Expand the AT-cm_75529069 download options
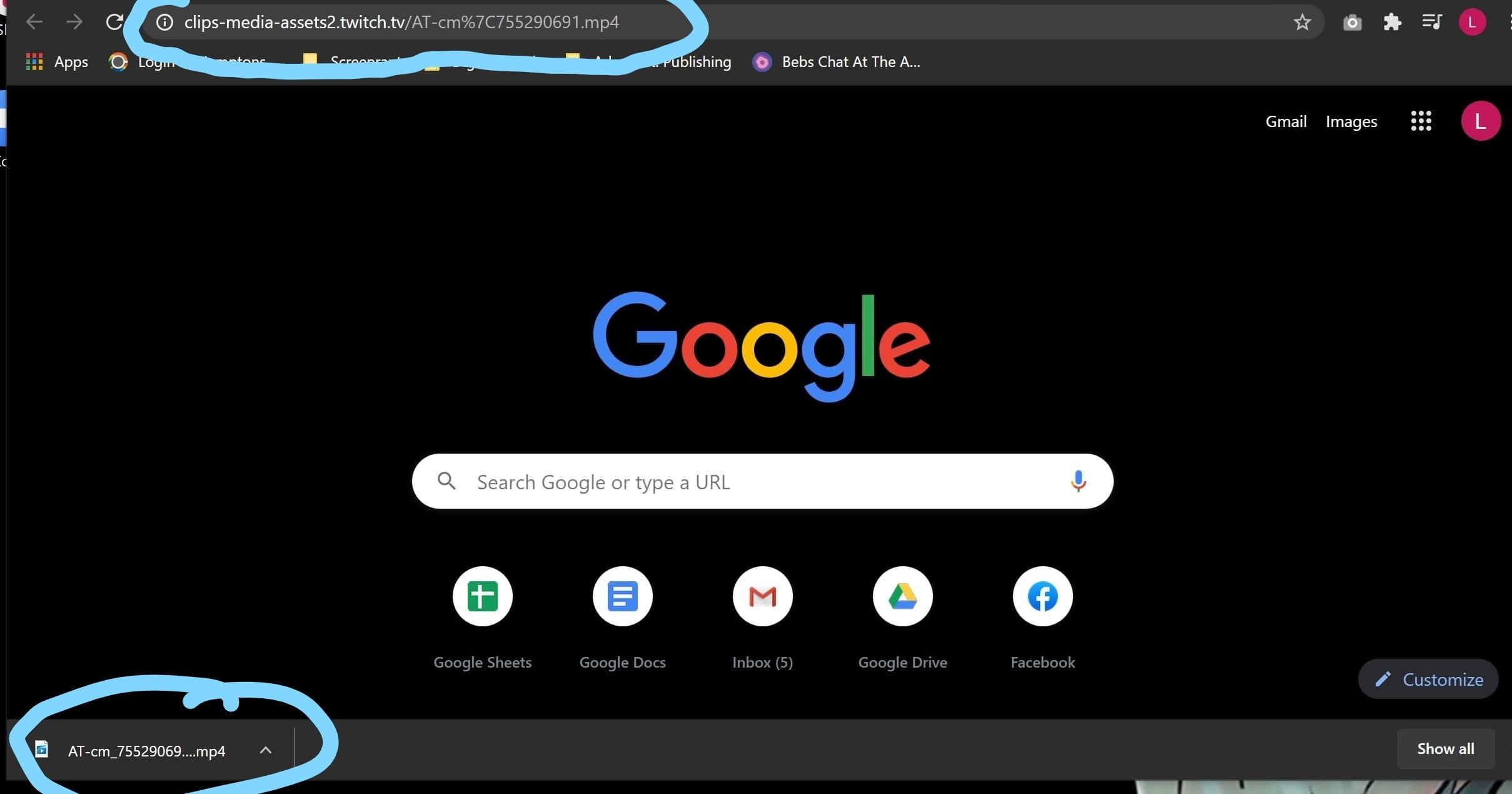The width and height of the screenshot is (1512, 794). click(264, 750)
